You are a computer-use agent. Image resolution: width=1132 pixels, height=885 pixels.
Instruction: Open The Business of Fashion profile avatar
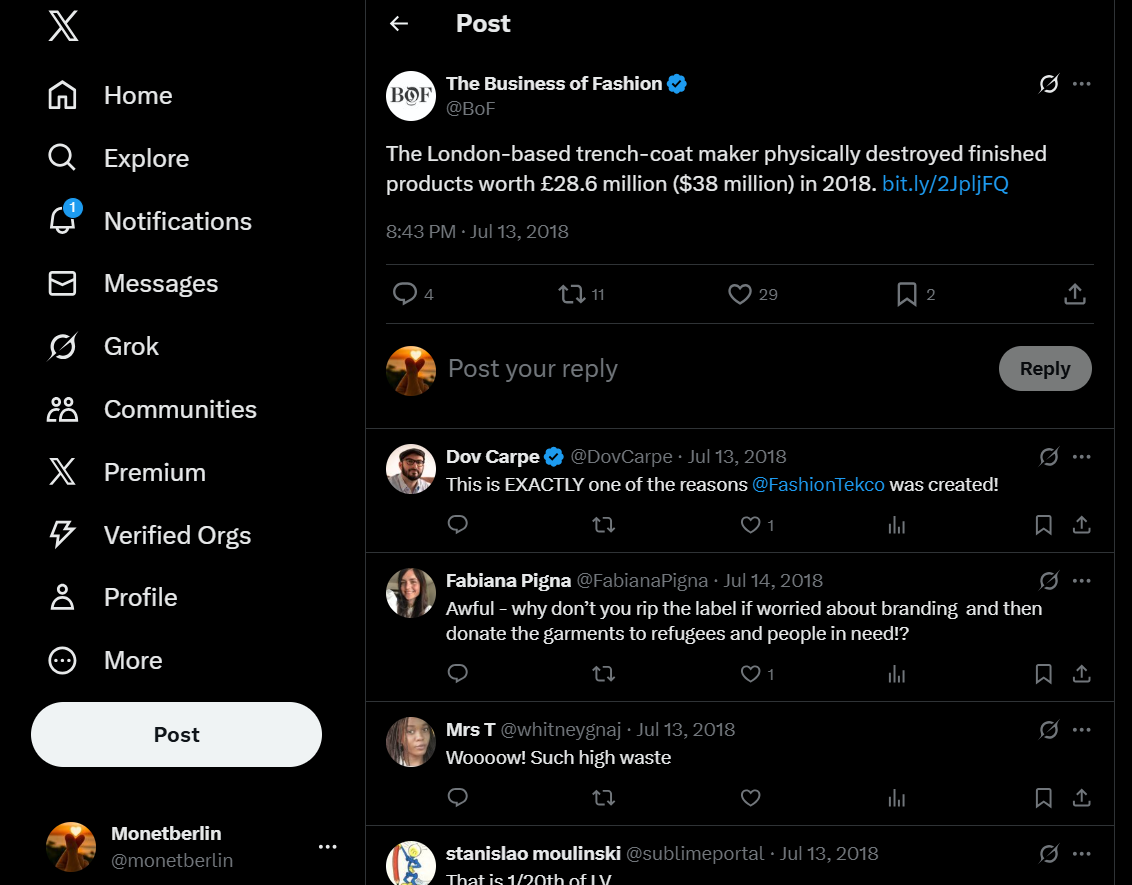(411, 96)
